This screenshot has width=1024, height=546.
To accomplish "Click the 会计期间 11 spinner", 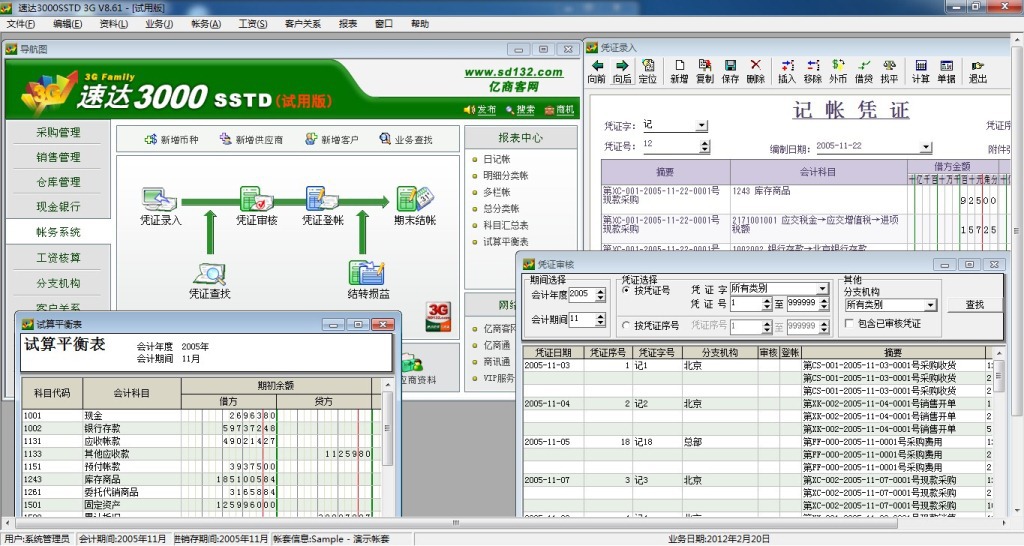I will tap(601, 320).
